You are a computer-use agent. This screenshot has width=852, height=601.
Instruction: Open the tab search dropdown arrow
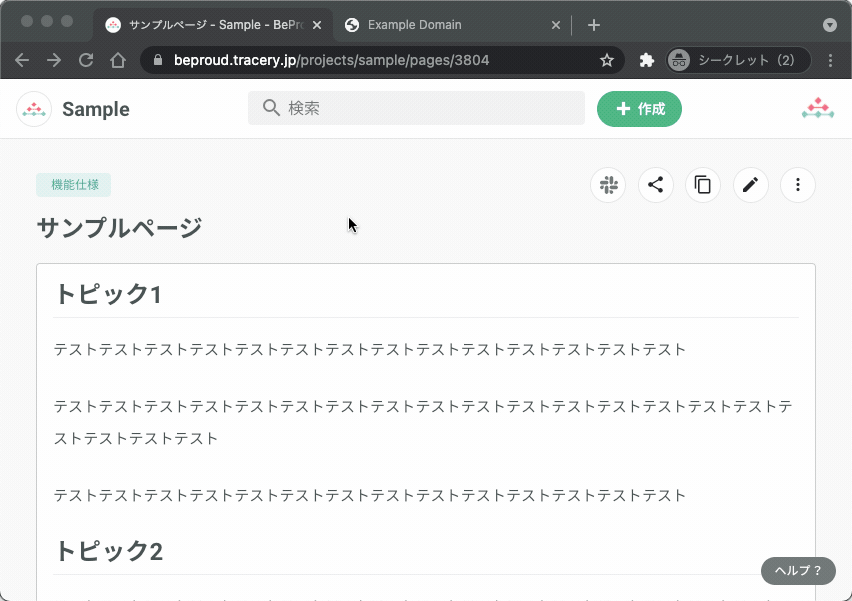[830, 24]
